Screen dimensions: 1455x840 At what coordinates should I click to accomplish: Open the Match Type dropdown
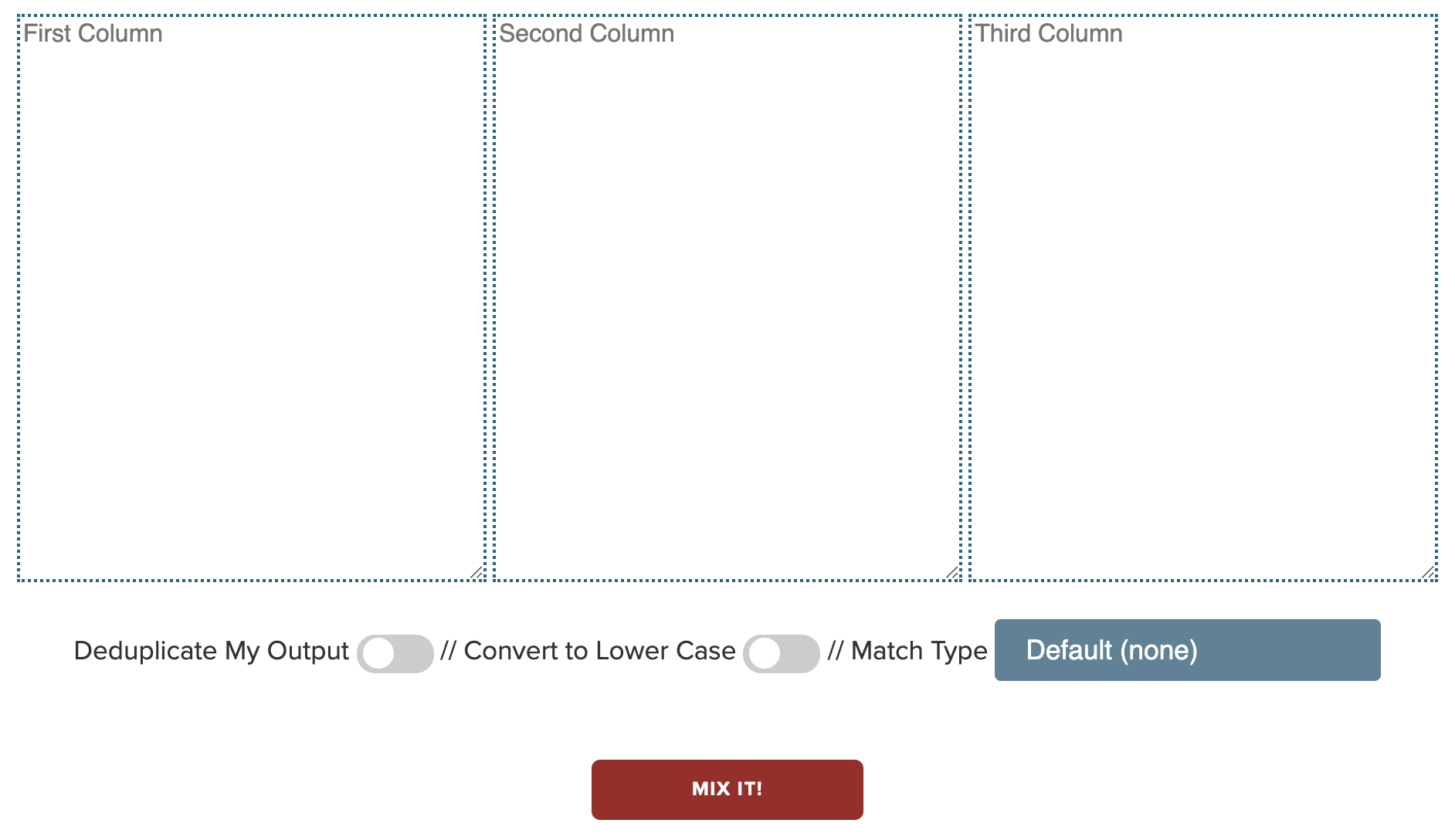pos(1187,650)
